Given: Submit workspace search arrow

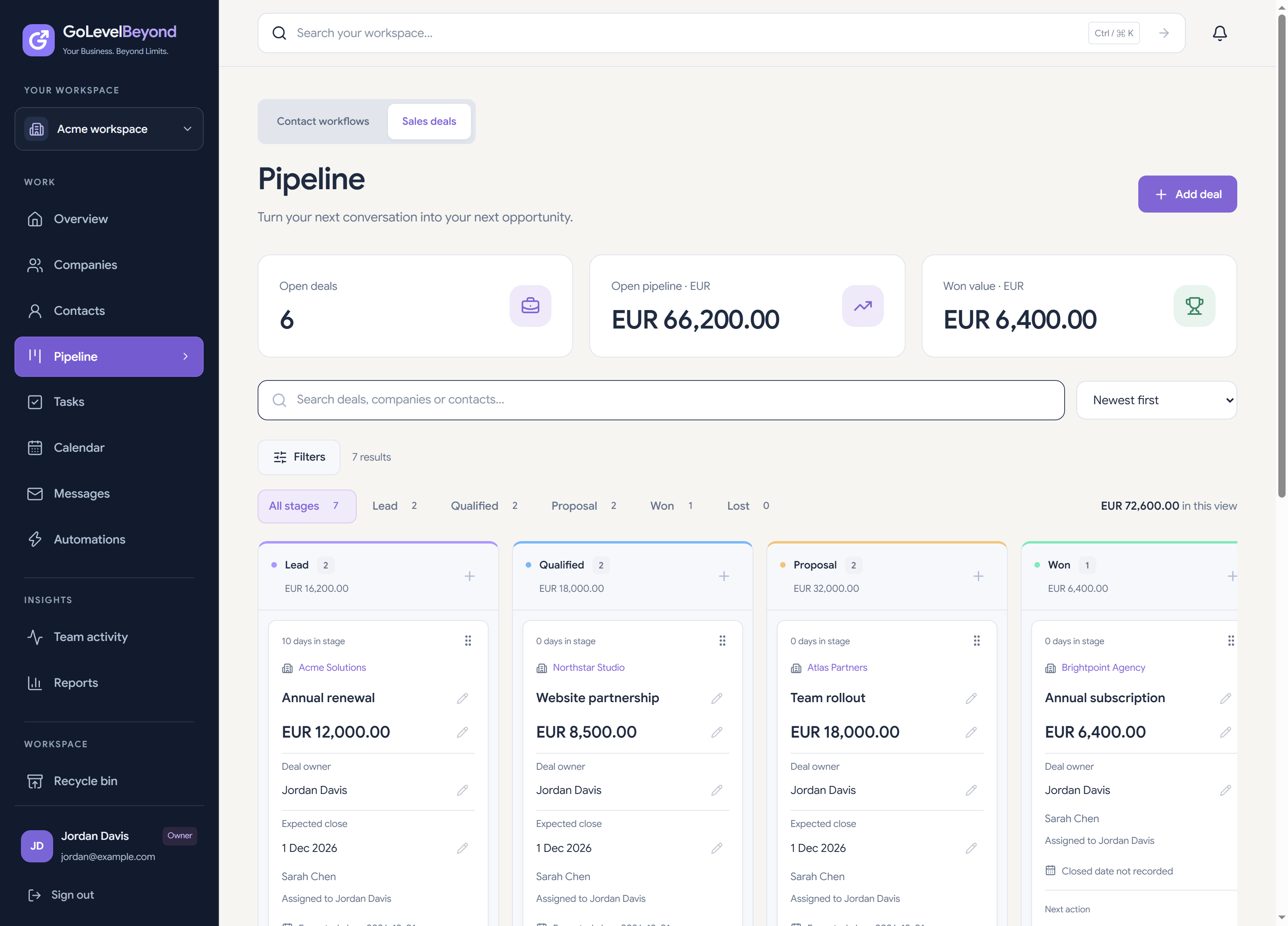Looking at the screenshot, I should tap(1164, 33).
